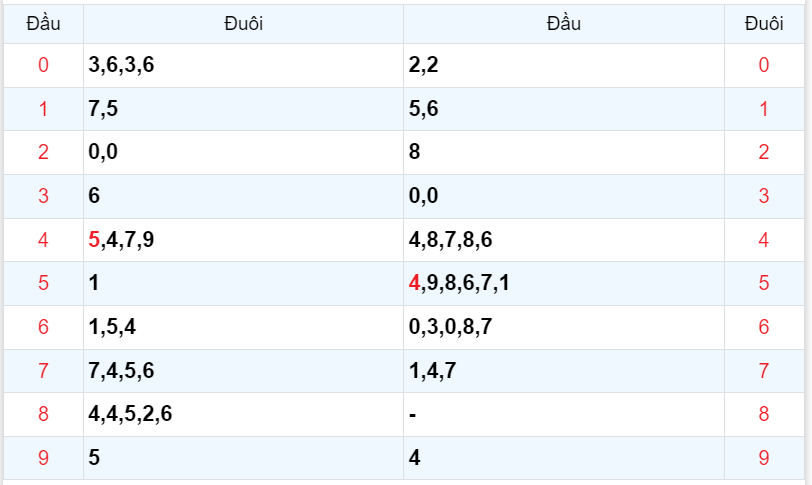Select the cell showing '1,5,4'
The height and width of the screenshot is (485, 812).
click(x=112, y=327)
